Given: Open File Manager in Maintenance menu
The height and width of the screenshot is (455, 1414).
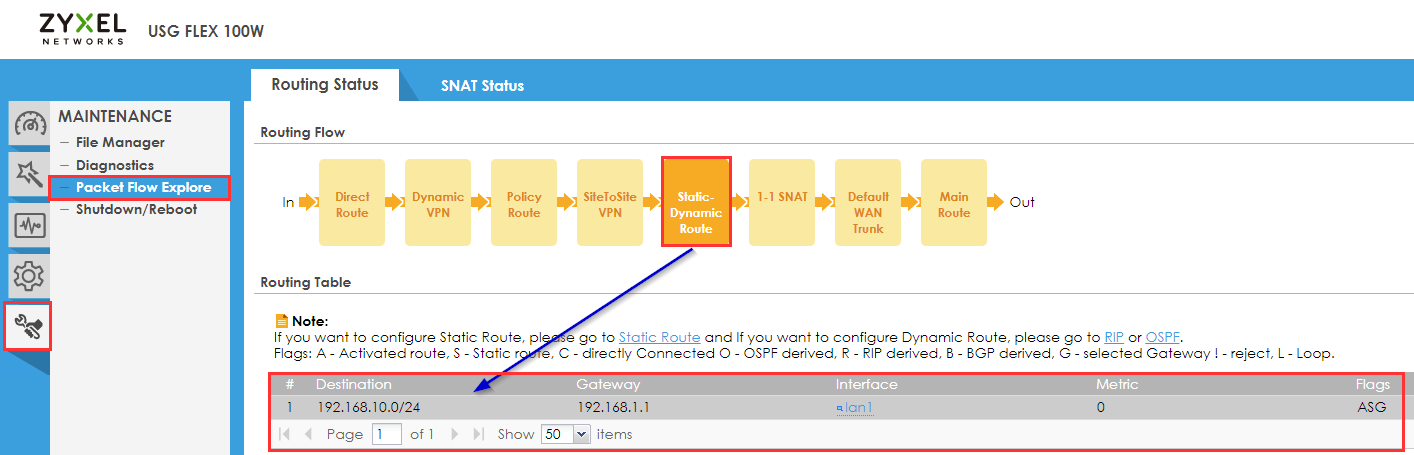Looking at the screenshot, I should [120, 143].
